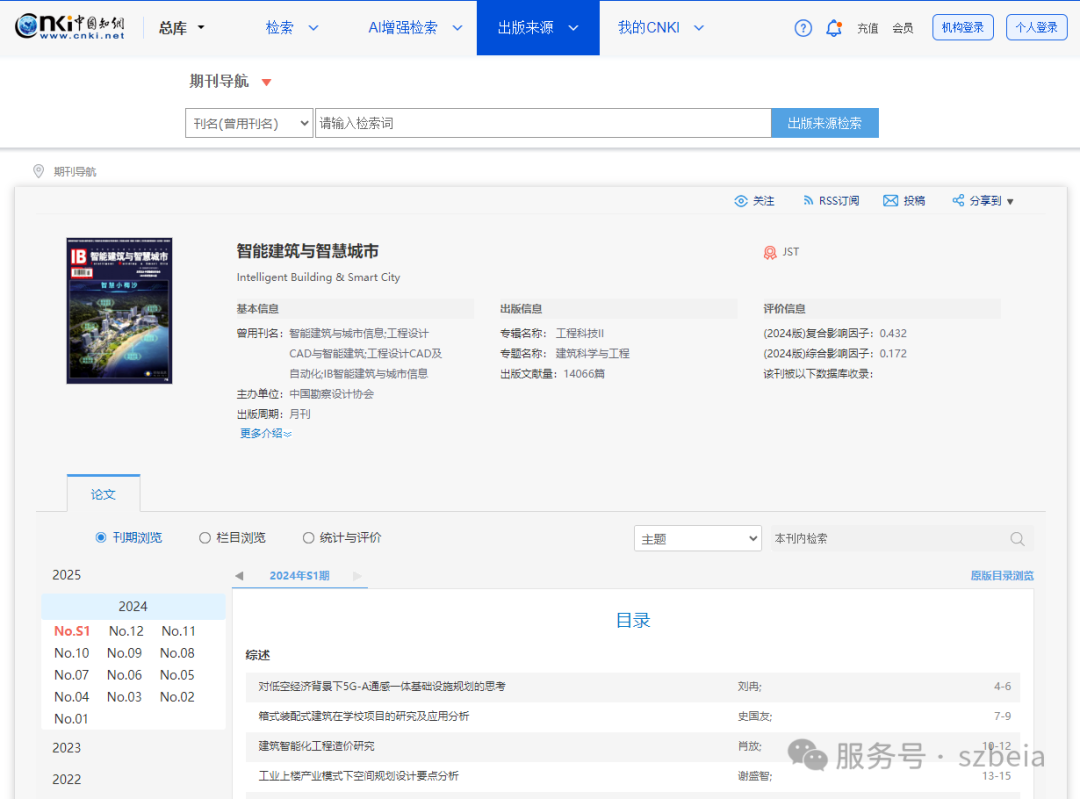Open 原版目录浏览 link
Screen dimensions: 1080x799
point(1001,576)
